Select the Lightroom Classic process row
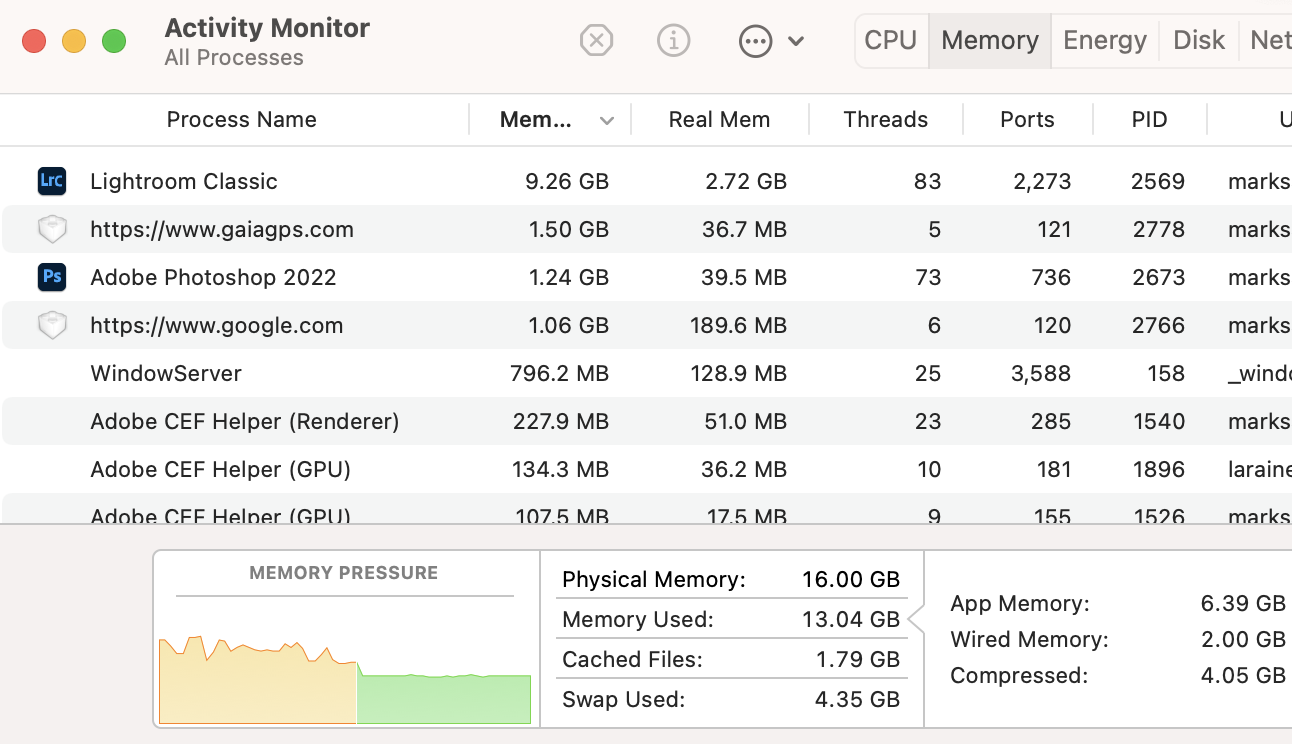Screen dimensions: 1292x744 (647, 181)
